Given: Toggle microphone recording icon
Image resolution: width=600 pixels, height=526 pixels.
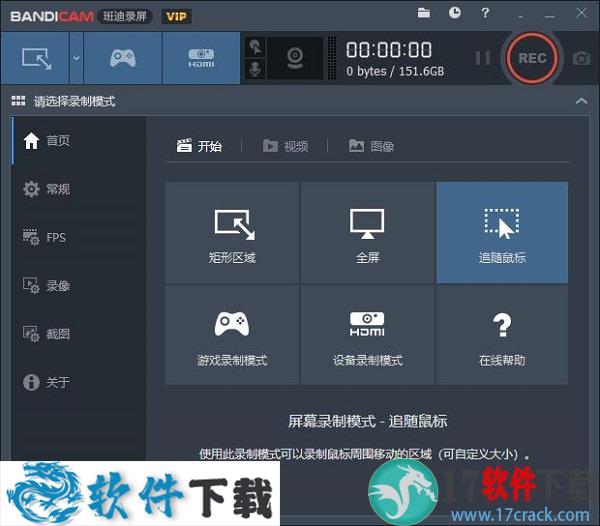Looking at the screenshot, I should tap(255, 69).
